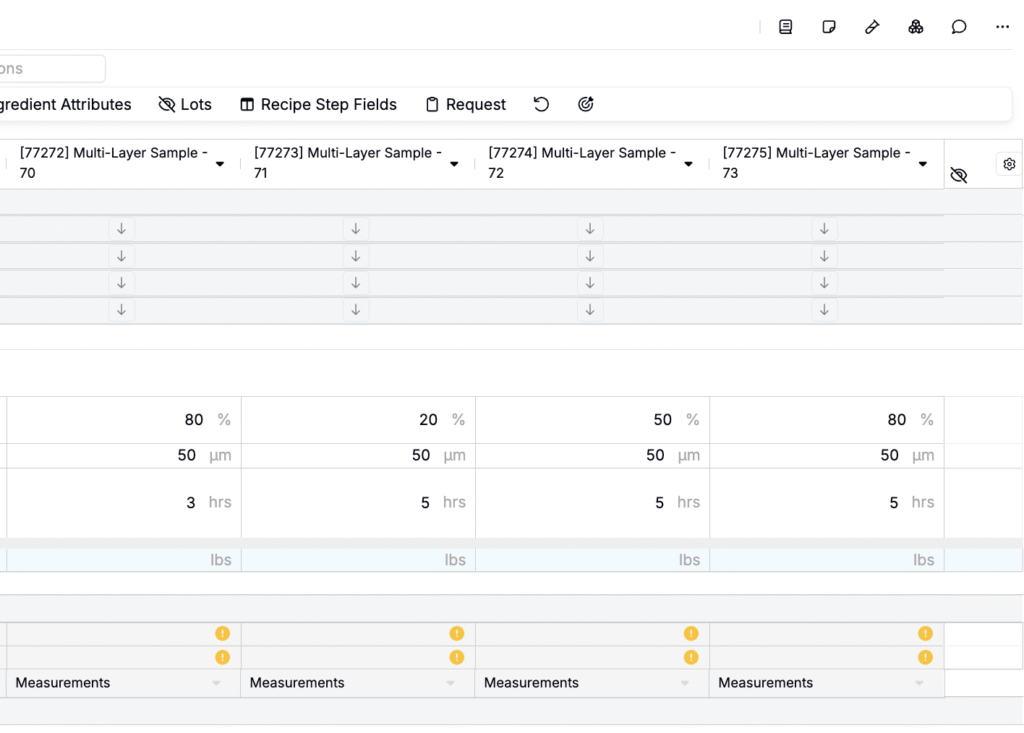Open the [77275] Multi-Layer Sample - 73 dropdown

tap(923, 164)
